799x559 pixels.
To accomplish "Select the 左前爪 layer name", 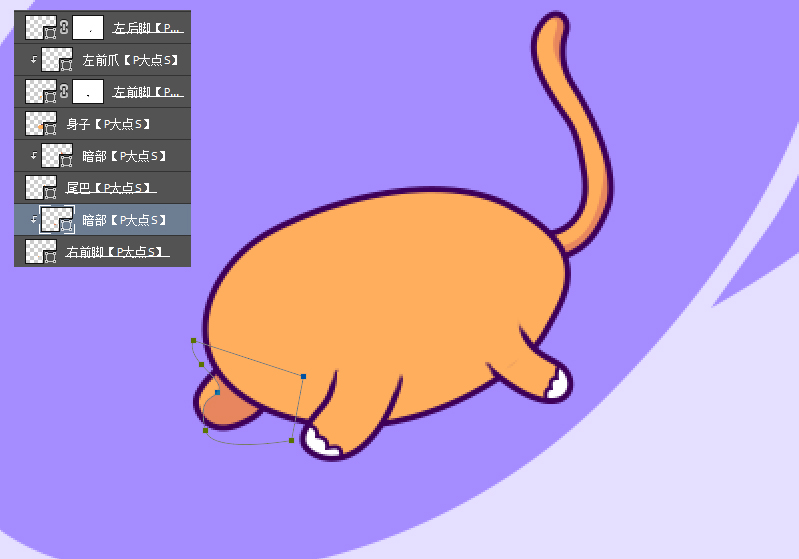I will (x=130, y=60).
